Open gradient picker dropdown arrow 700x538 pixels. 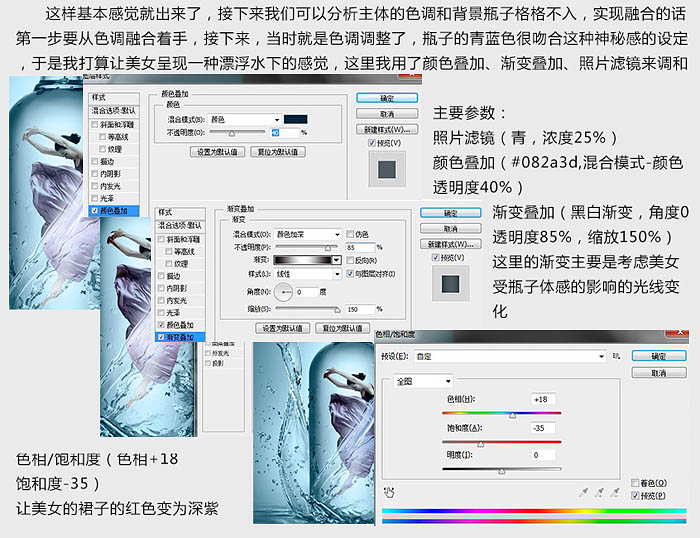click(337, 260)
